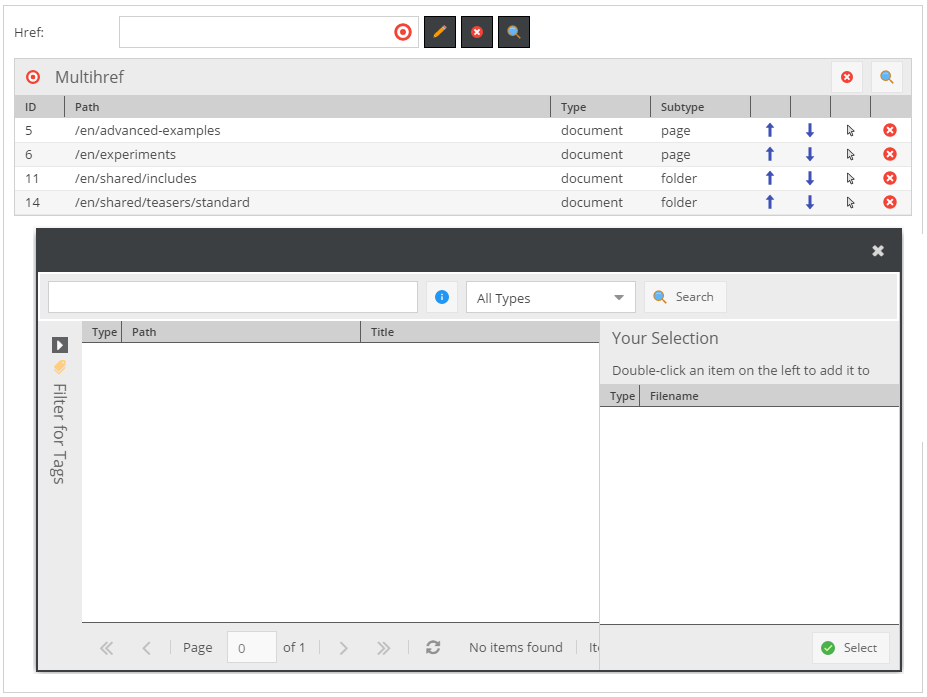This screenshot has height=697, width=927.
Task: Click the blue info icon near search
Action: (x=442, y=297)
